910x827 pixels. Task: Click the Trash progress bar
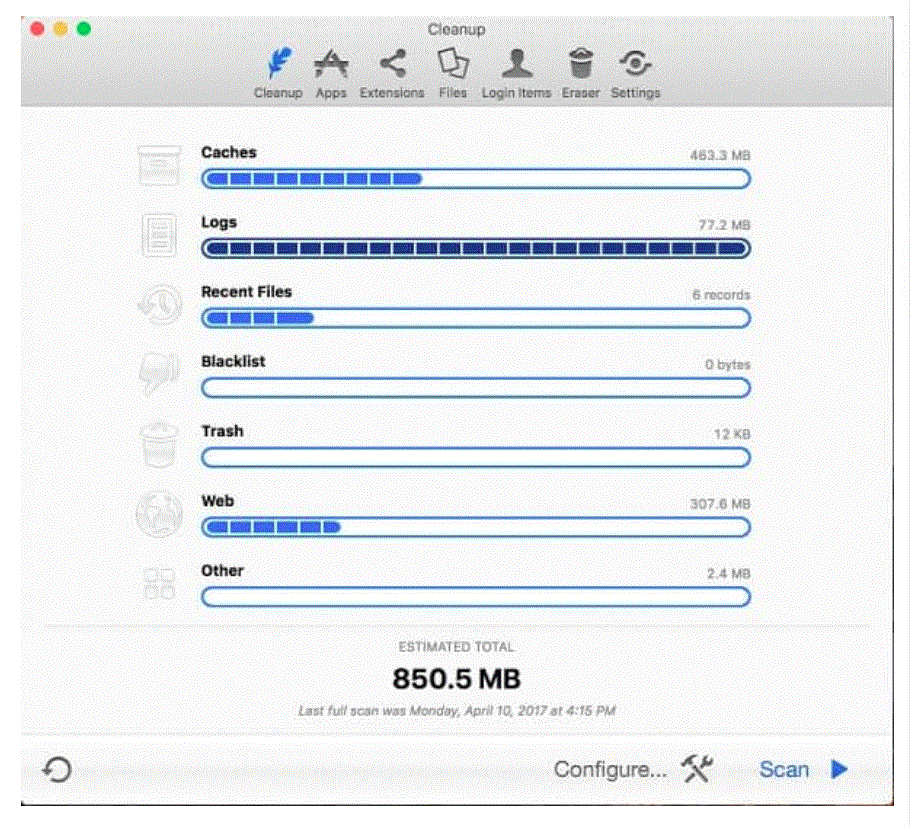(476, 457)
